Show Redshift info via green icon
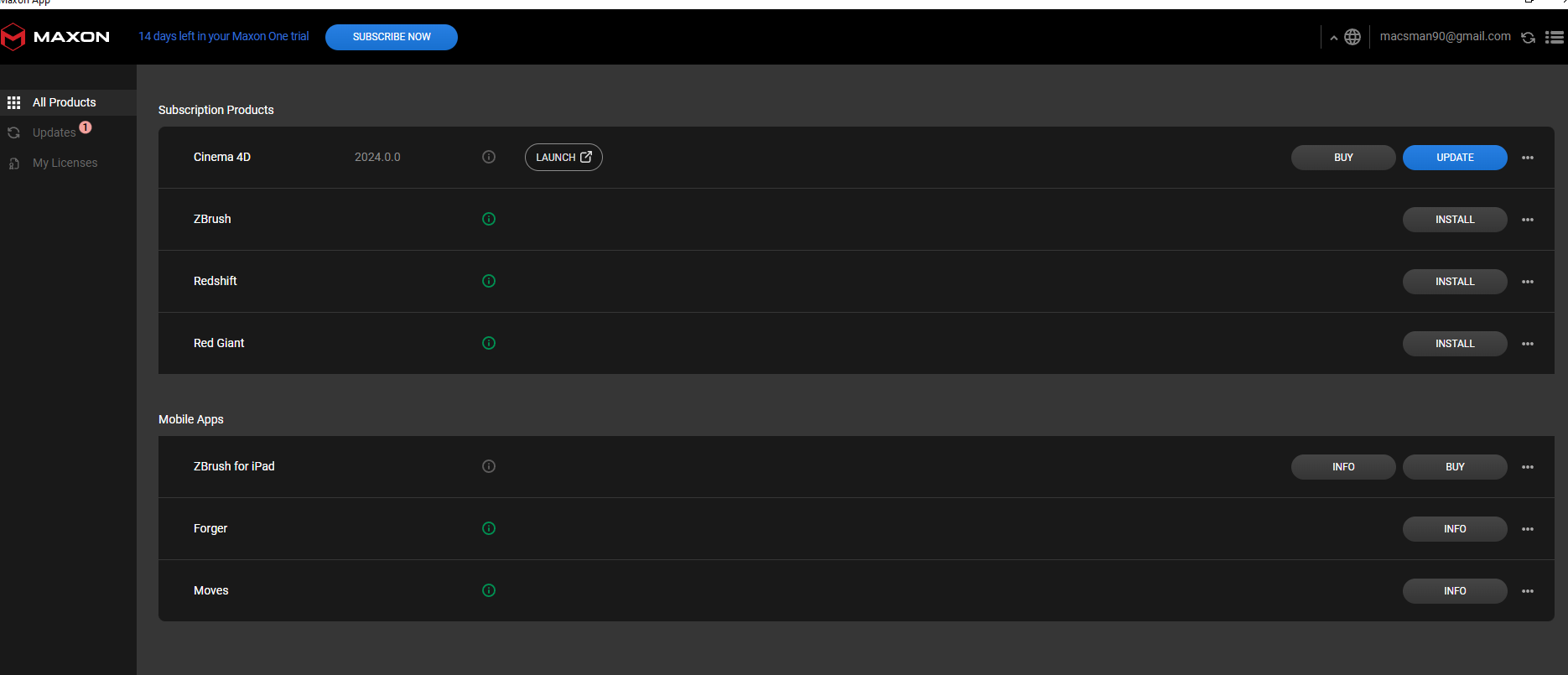The width and height of the screenshot is (1568, 675). pyautogui.click(x=489, y=281)
